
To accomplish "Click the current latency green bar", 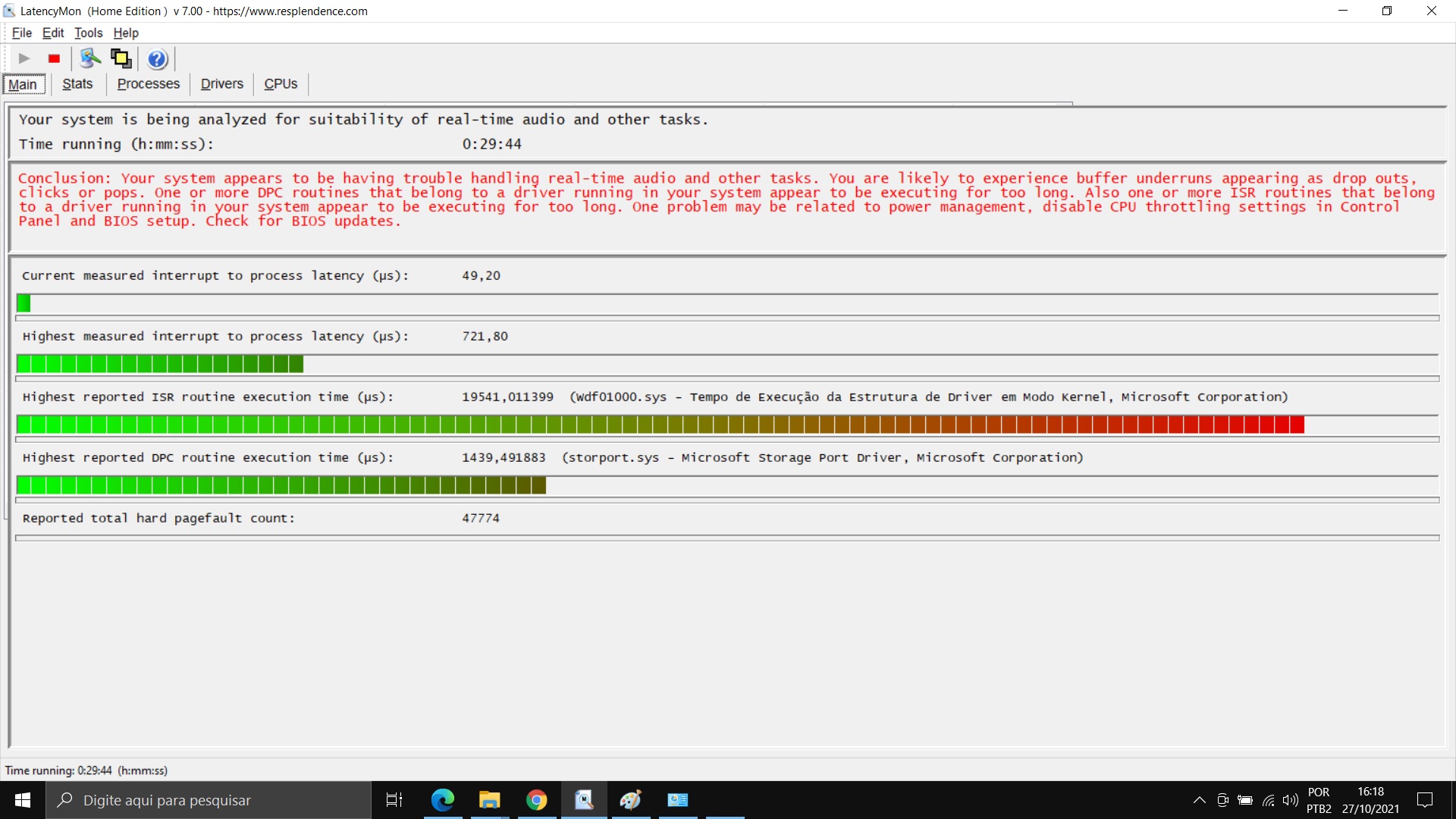I will point(24,303).
